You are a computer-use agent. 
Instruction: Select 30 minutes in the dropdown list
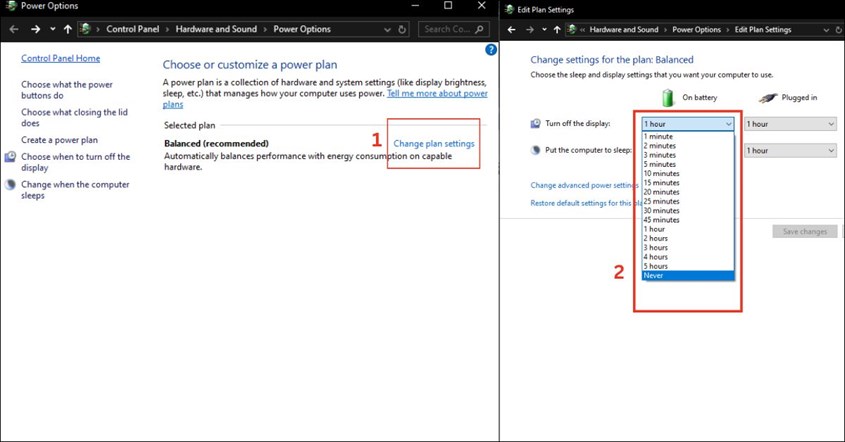click(x=688, y=210)
